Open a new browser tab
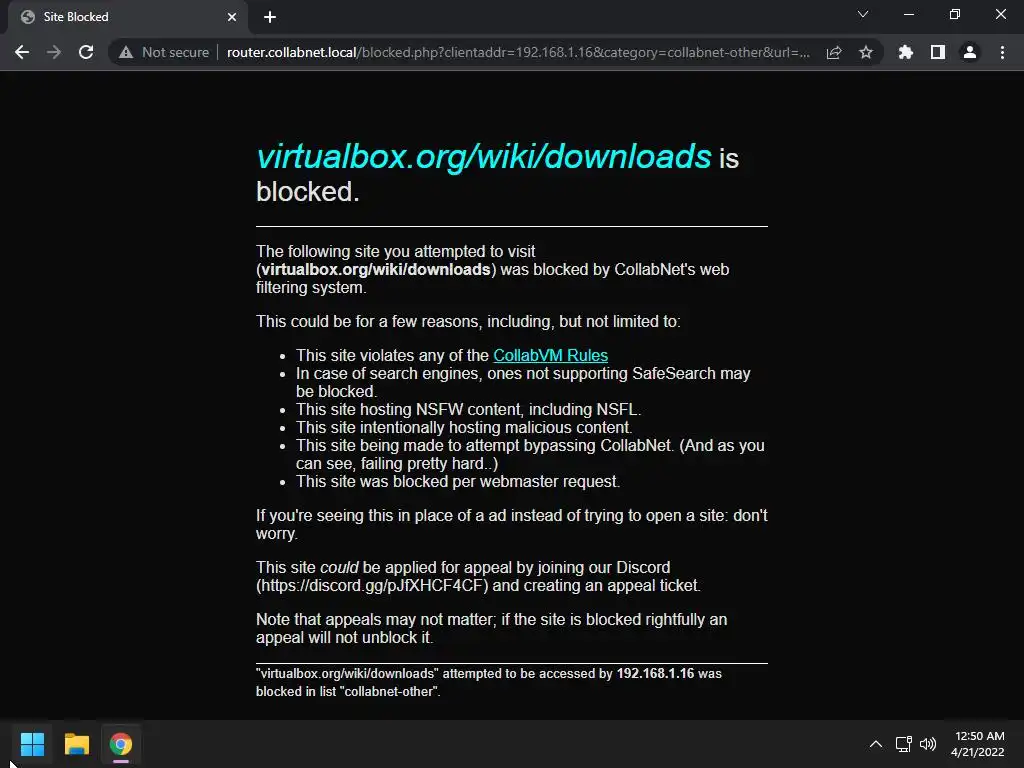Viewport: 1024px width, 768px height. (270, 17)
